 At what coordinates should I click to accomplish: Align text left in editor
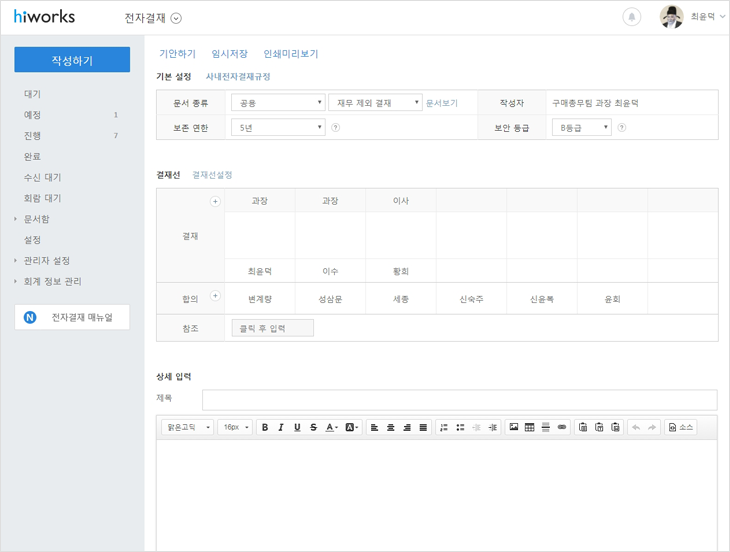coord(374,427)
